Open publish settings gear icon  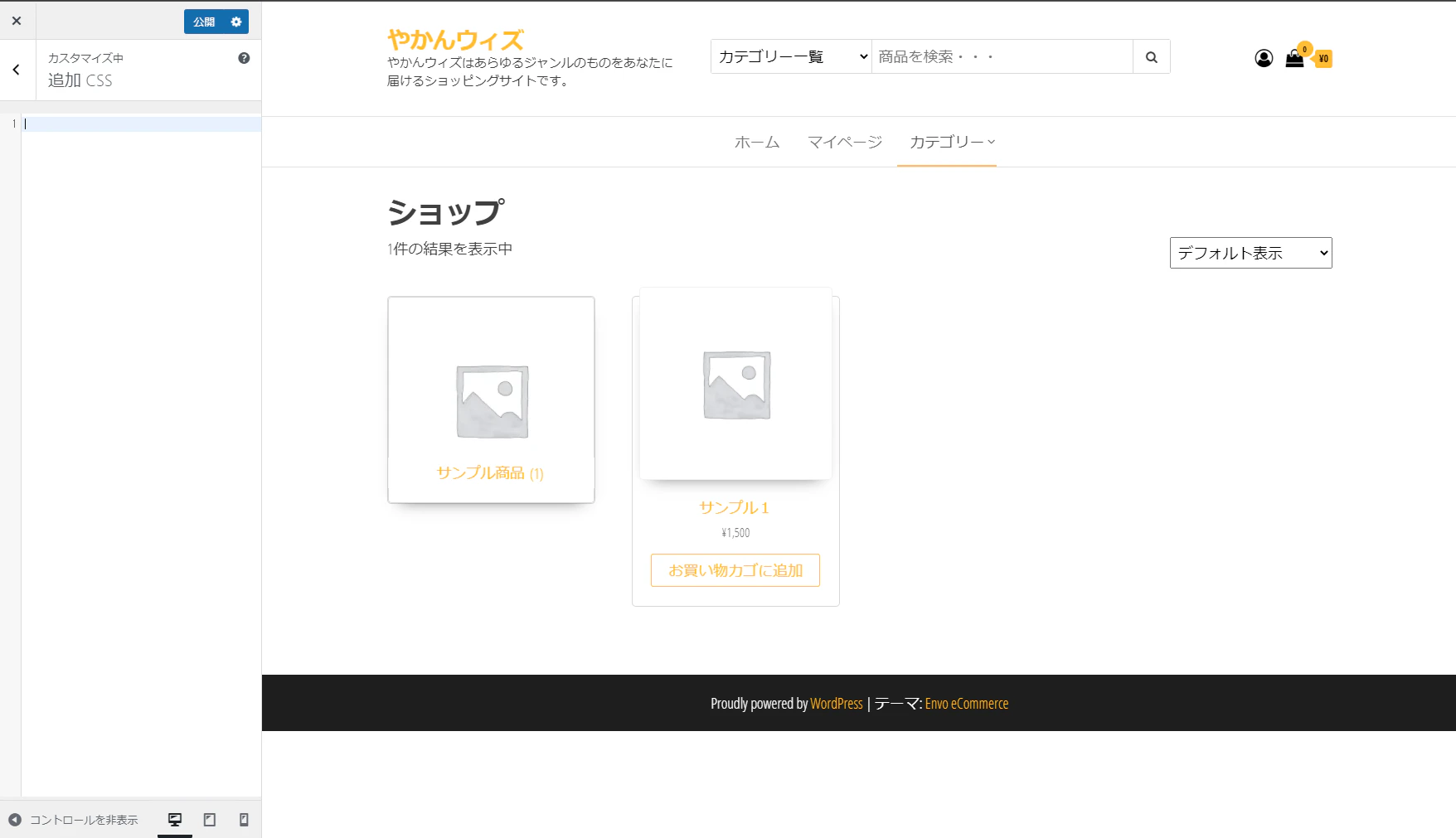tap(236, 22)
